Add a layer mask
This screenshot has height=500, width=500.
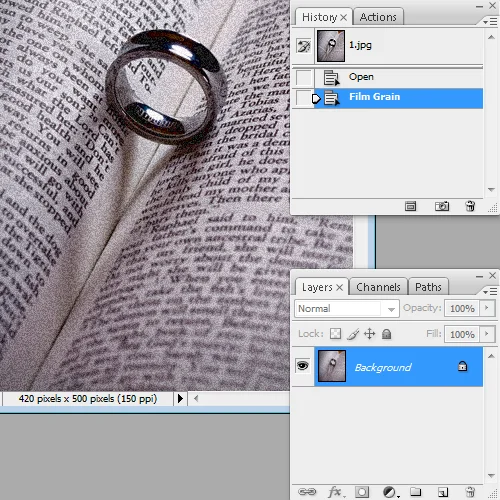362,492
